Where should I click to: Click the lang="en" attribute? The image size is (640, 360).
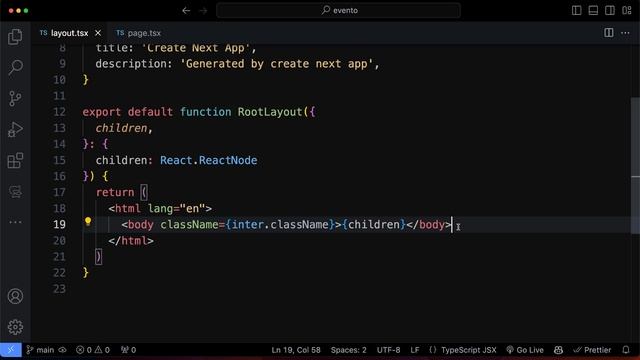(x=176, y=209)
